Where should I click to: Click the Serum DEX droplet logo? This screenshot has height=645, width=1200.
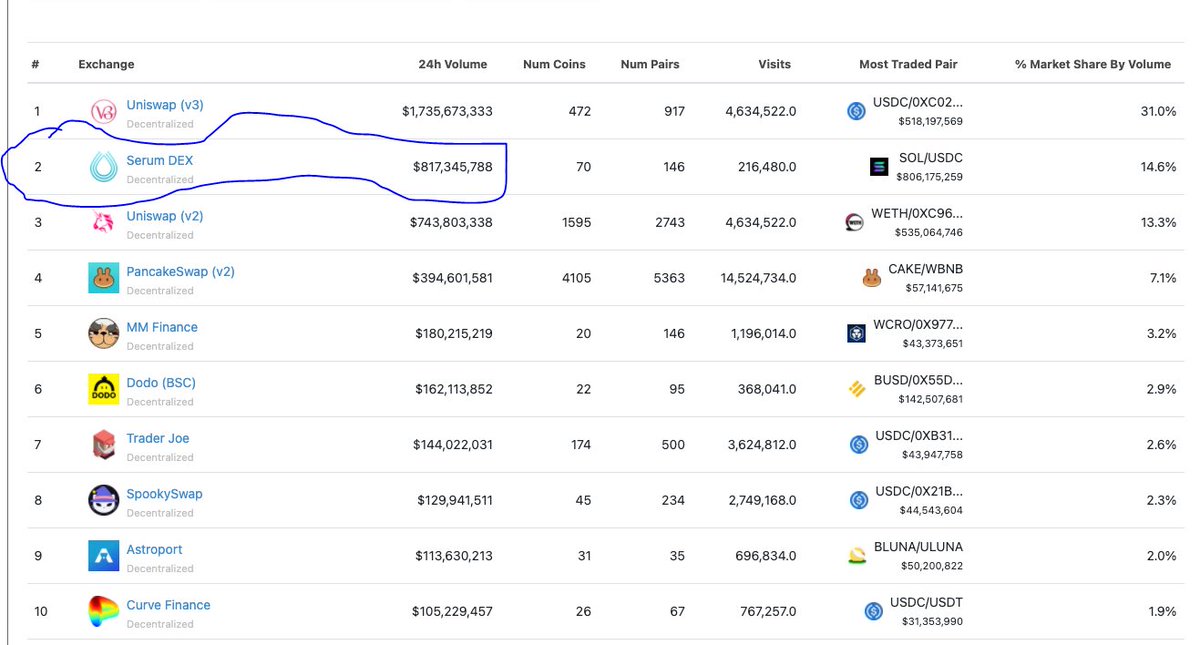coord(104,167)
